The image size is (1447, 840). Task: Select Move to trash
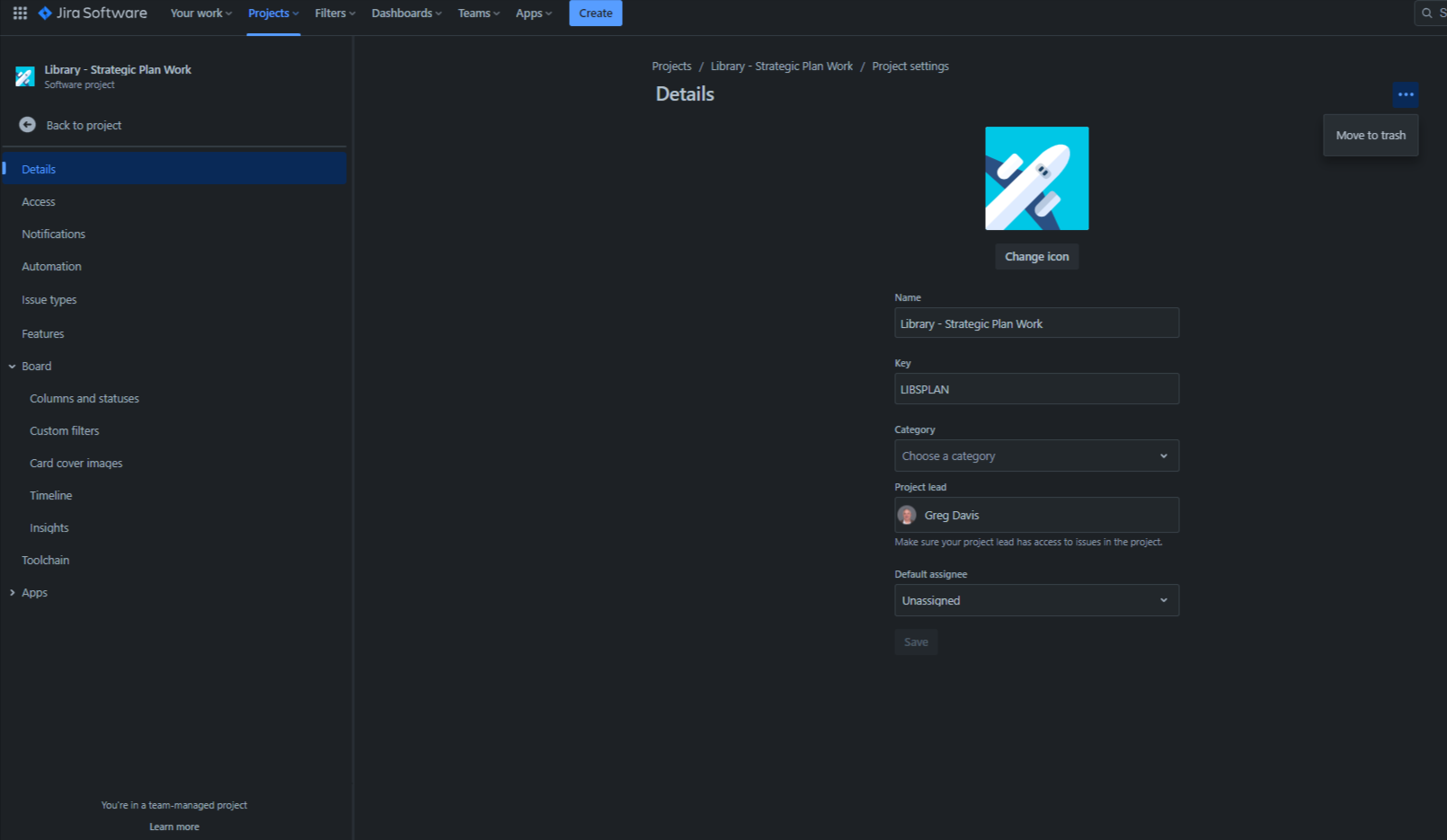click(1371, 135)
